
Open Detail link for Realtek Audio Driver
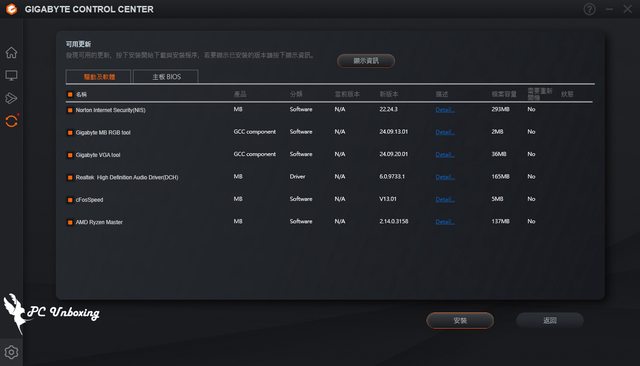(x=445, y=177)
